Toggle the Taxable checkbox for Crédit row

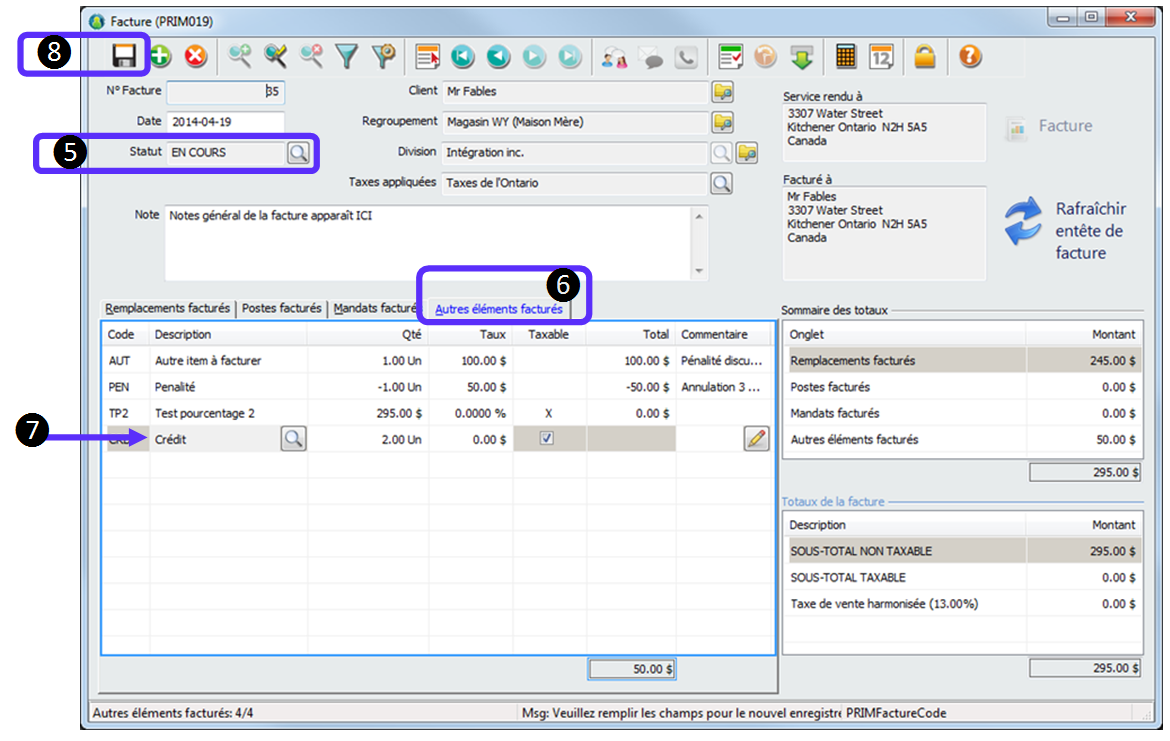(546, 438)
